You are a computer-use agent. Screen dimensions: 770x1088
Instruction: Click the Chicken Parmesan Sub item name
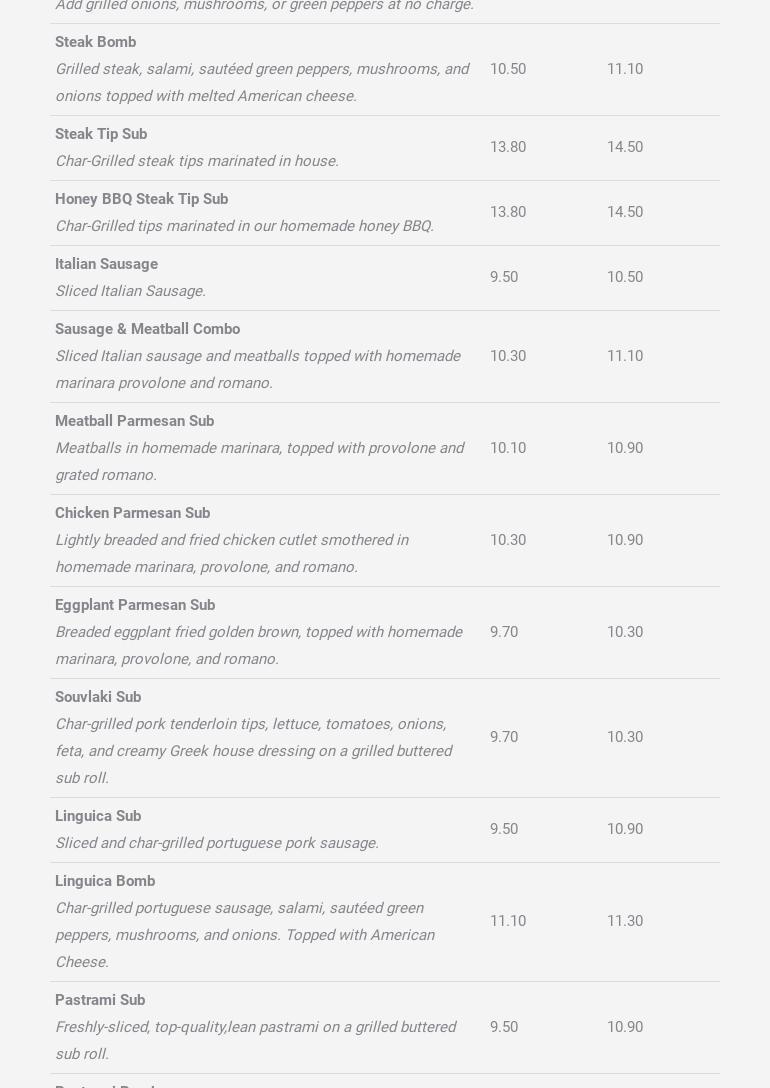132,513
